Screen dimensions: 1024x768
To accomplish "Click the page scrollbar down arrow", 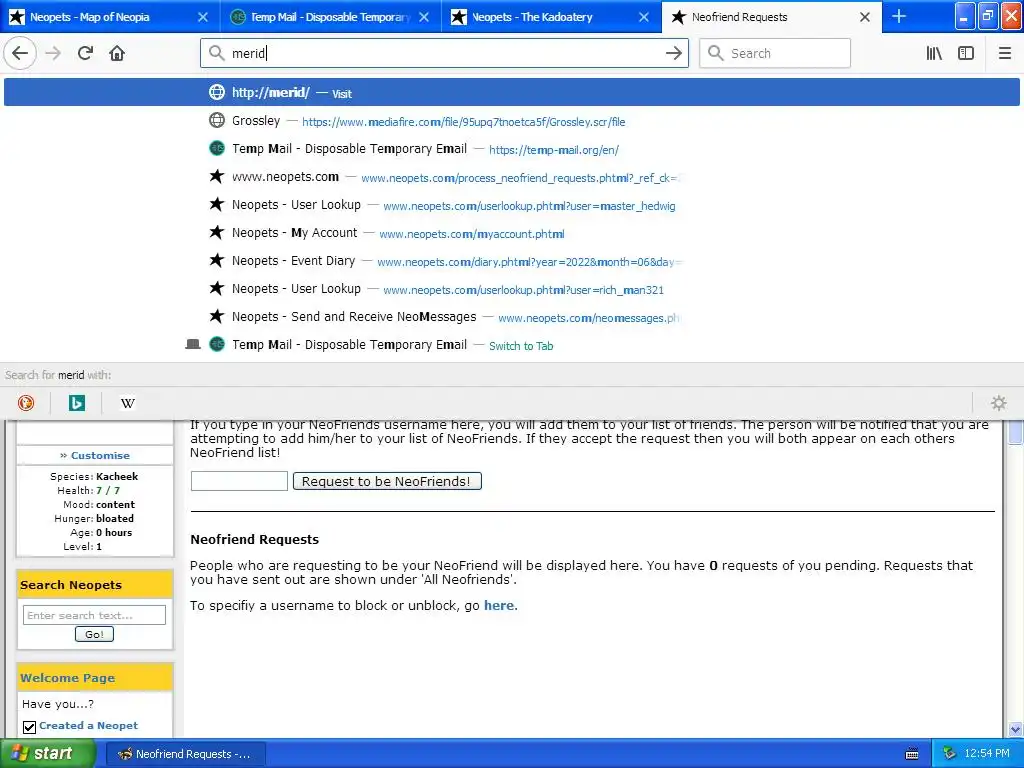I will click(x=1015, y=729).
